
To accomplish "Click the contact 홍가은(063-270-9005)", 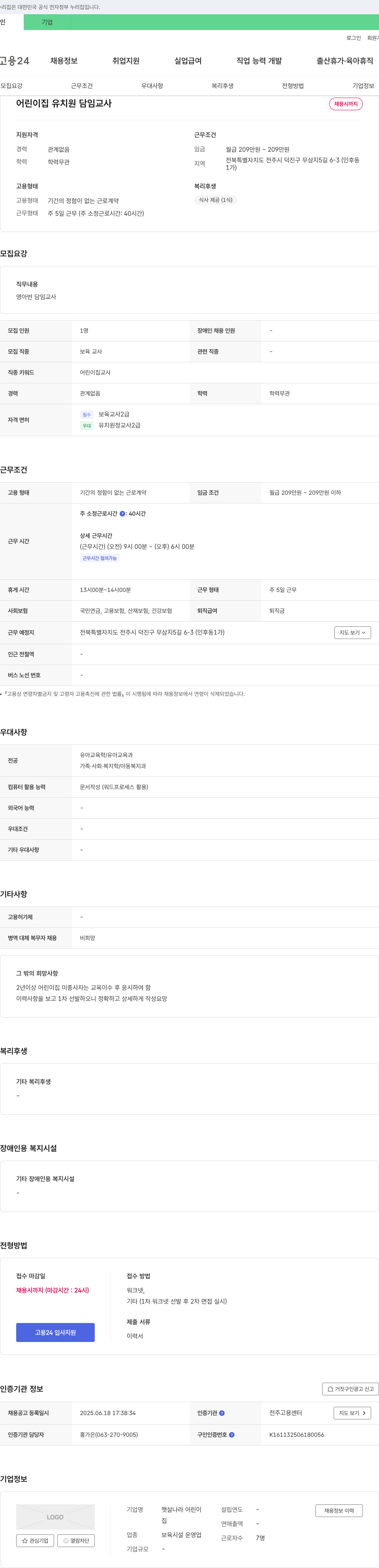I will click(109, 1435).
